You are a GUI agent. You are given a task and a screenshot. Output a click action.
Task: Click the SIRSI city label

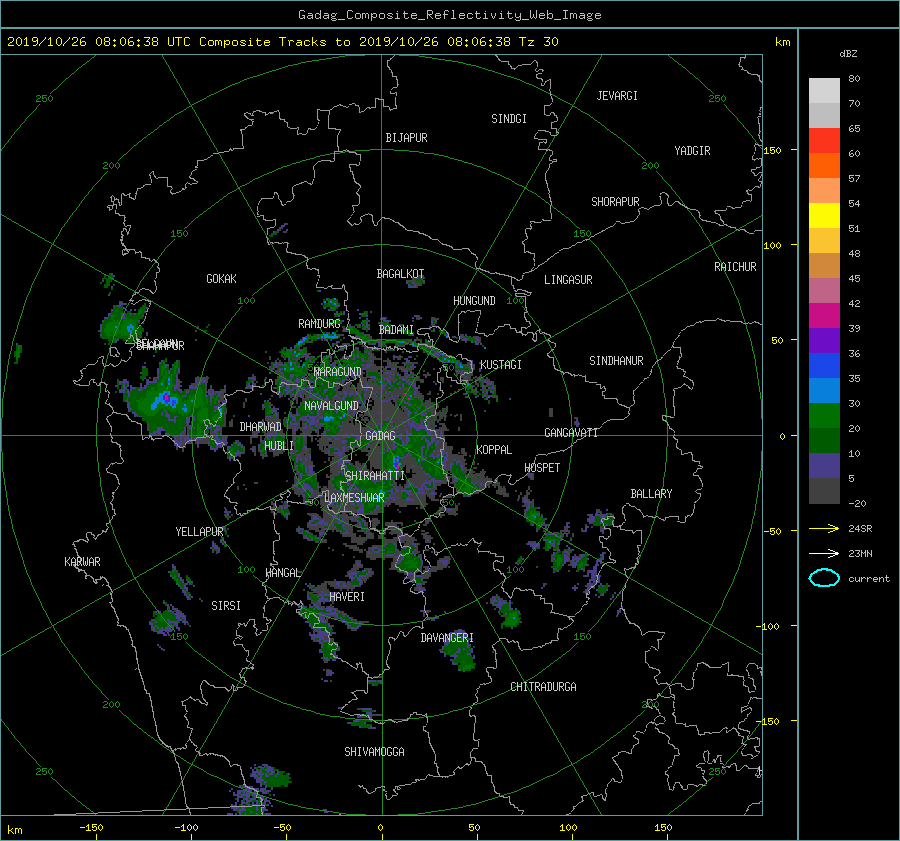(x=226, y=606)
